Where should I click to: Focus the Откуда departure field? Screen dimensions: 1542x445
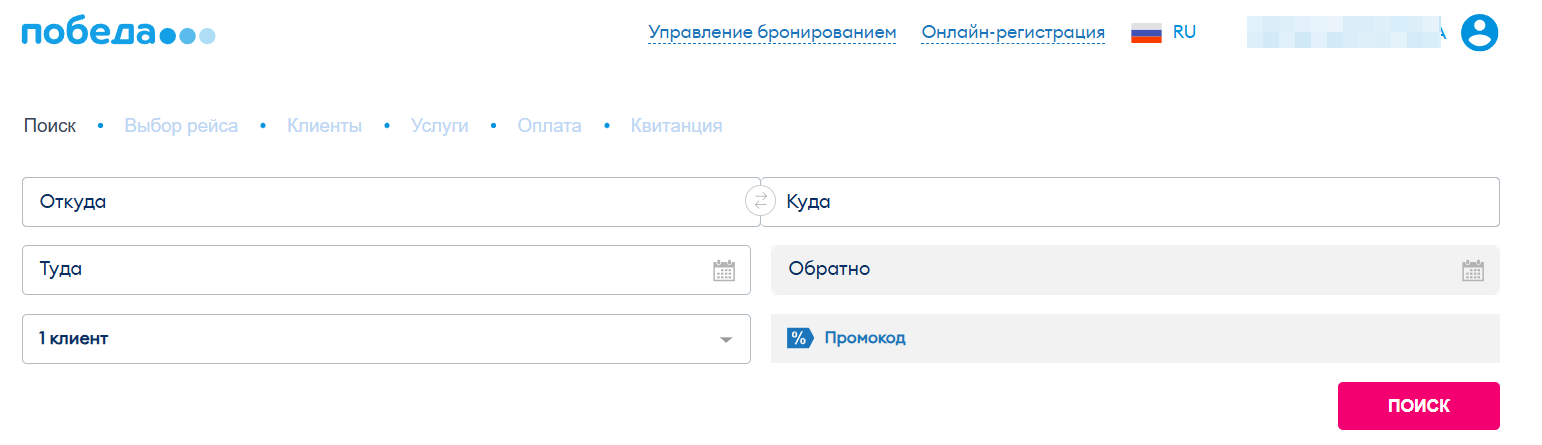click(380, 202)
